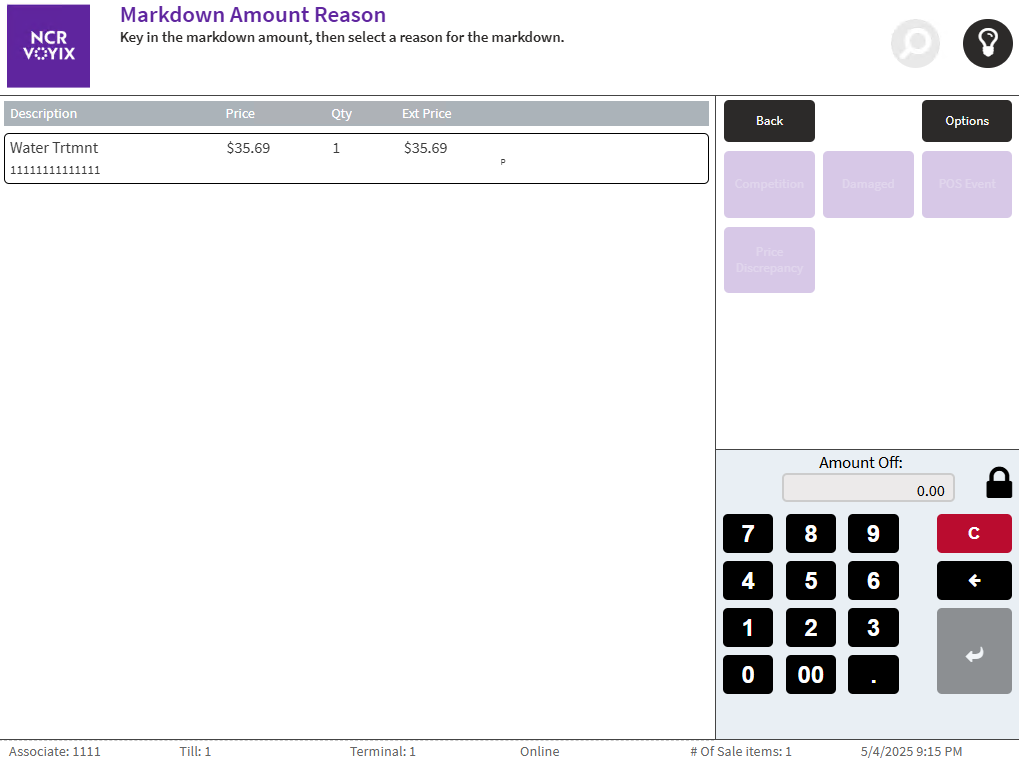The height and width of the screenshot is (761, 1019).
Task: Tap the double zero 00 key
Action: (810, 674)
